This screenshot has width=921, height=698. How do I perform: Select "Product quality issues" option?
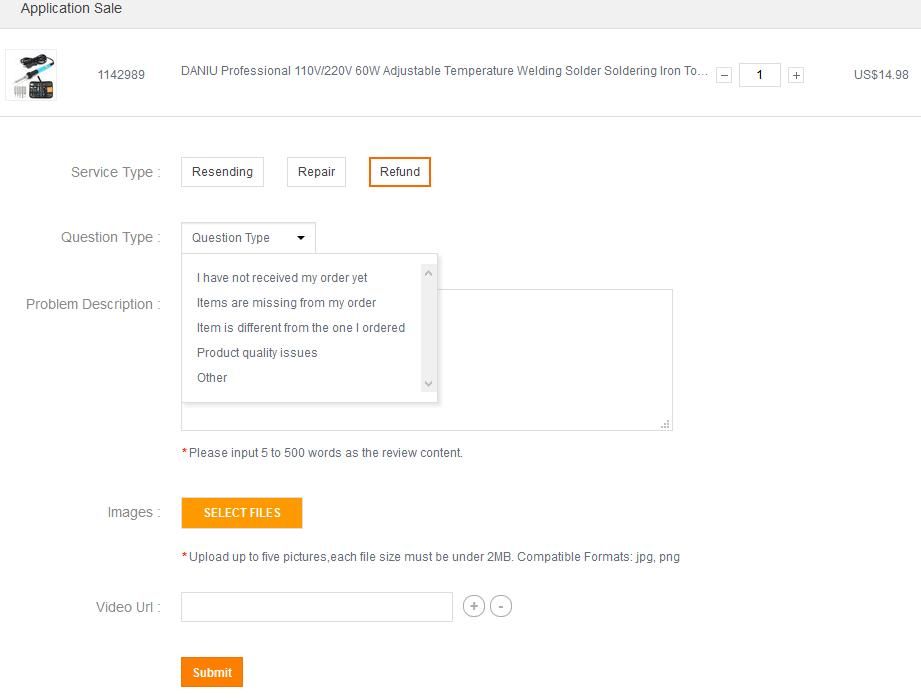257,353
